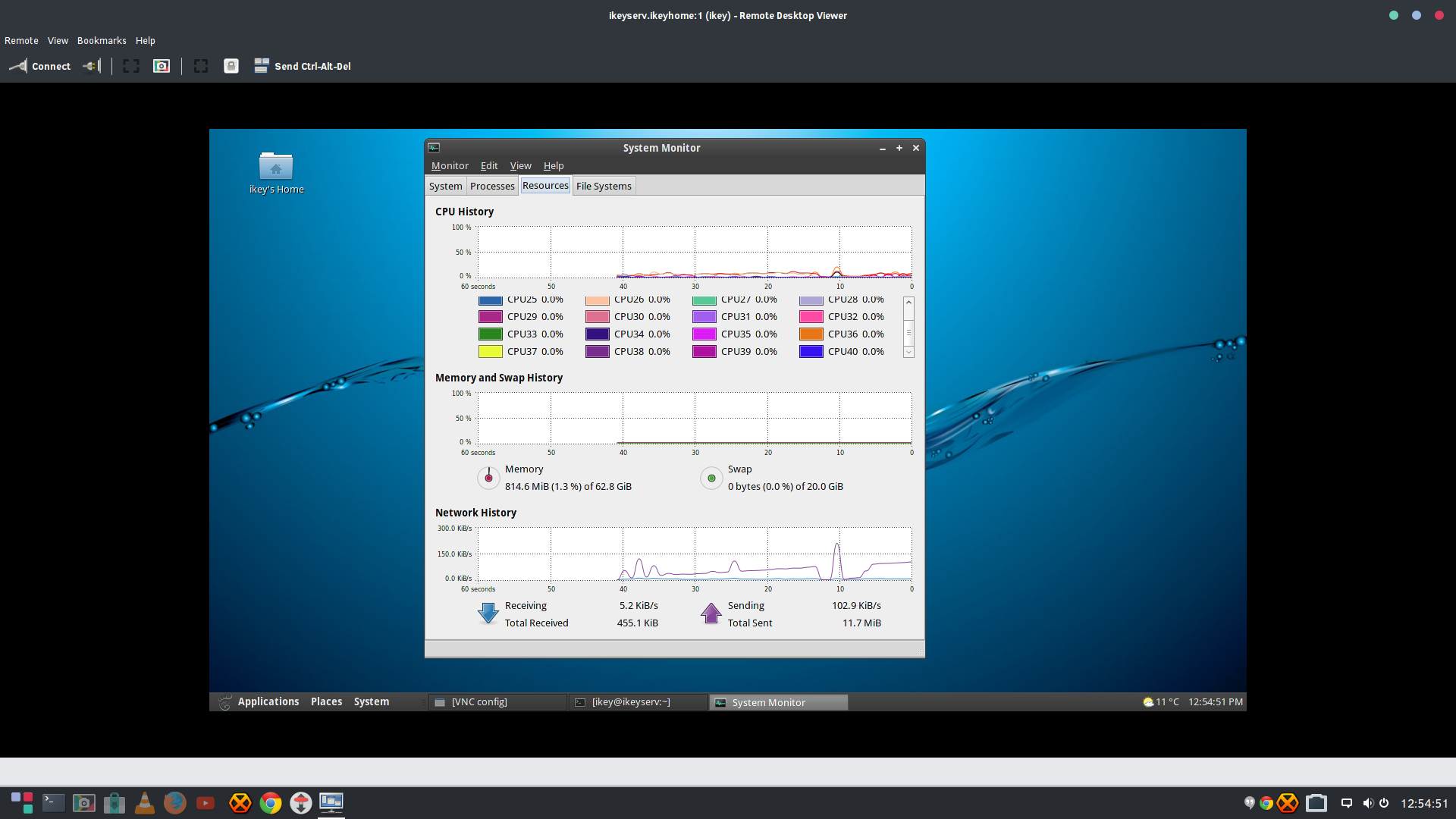The height and width of the screenshot is (819, 1456).
Task: Click the CPU39 color swatch
Action: (x=704, y=352)
